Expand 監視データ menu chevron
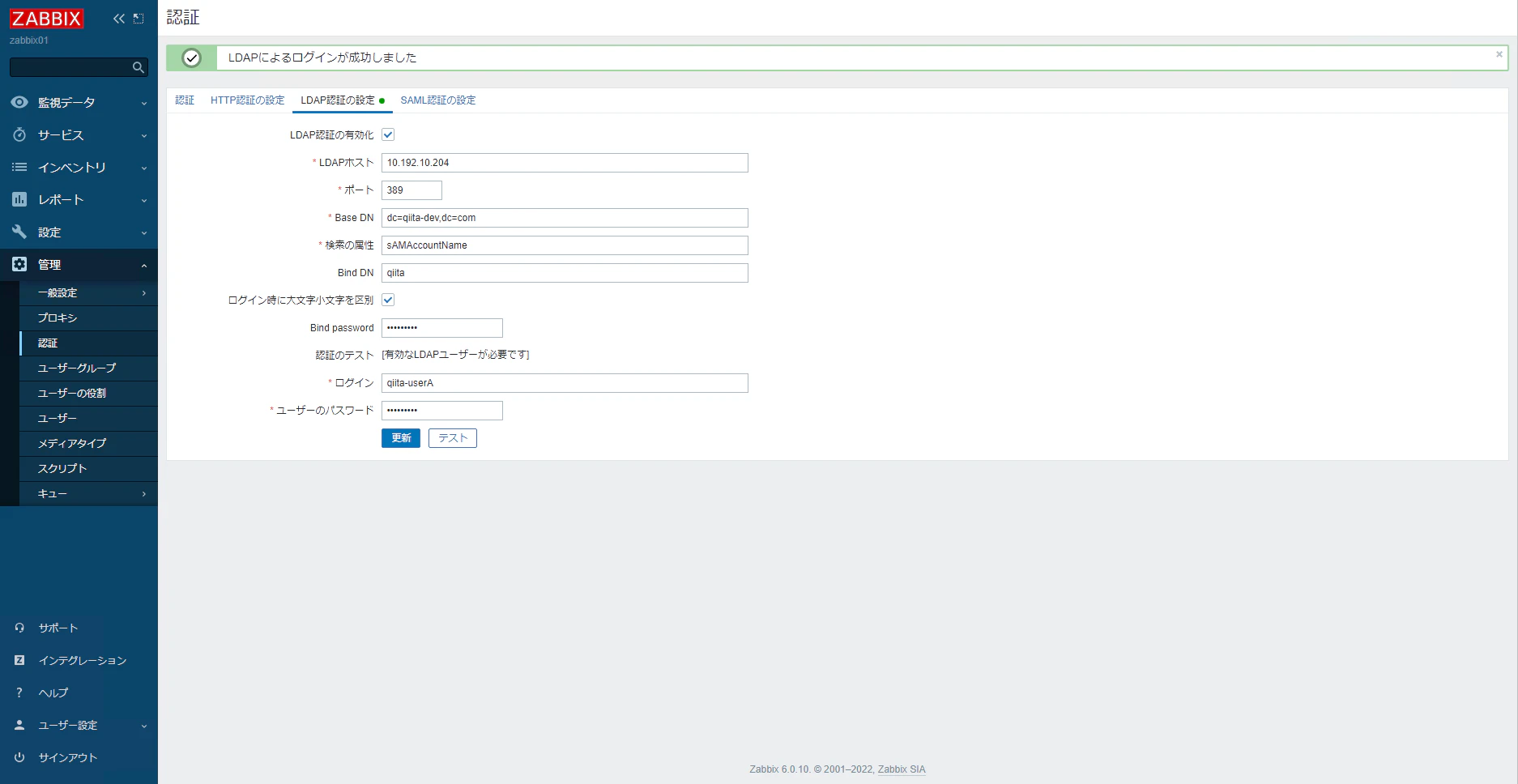Image resolution: width=1518 pixels, height=784 pixels. pos(144,103)
